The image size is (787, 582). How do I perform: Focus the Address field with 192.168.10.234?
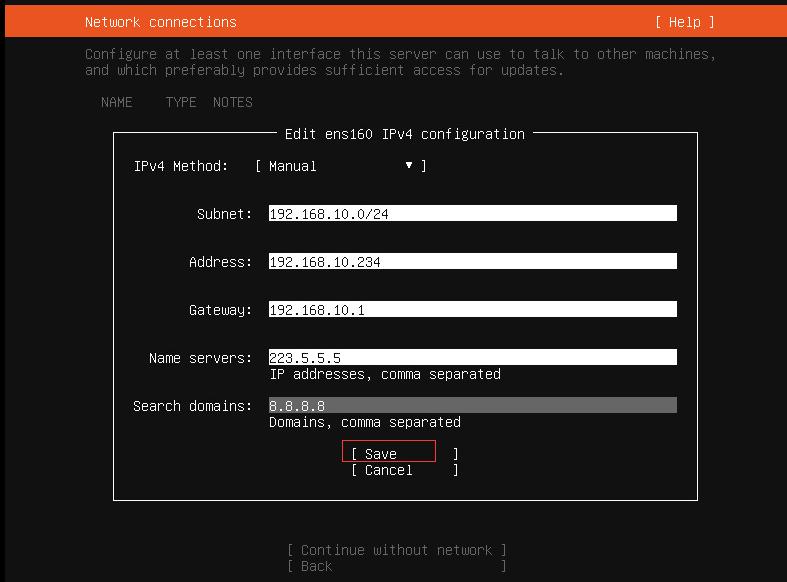[472, 262]
